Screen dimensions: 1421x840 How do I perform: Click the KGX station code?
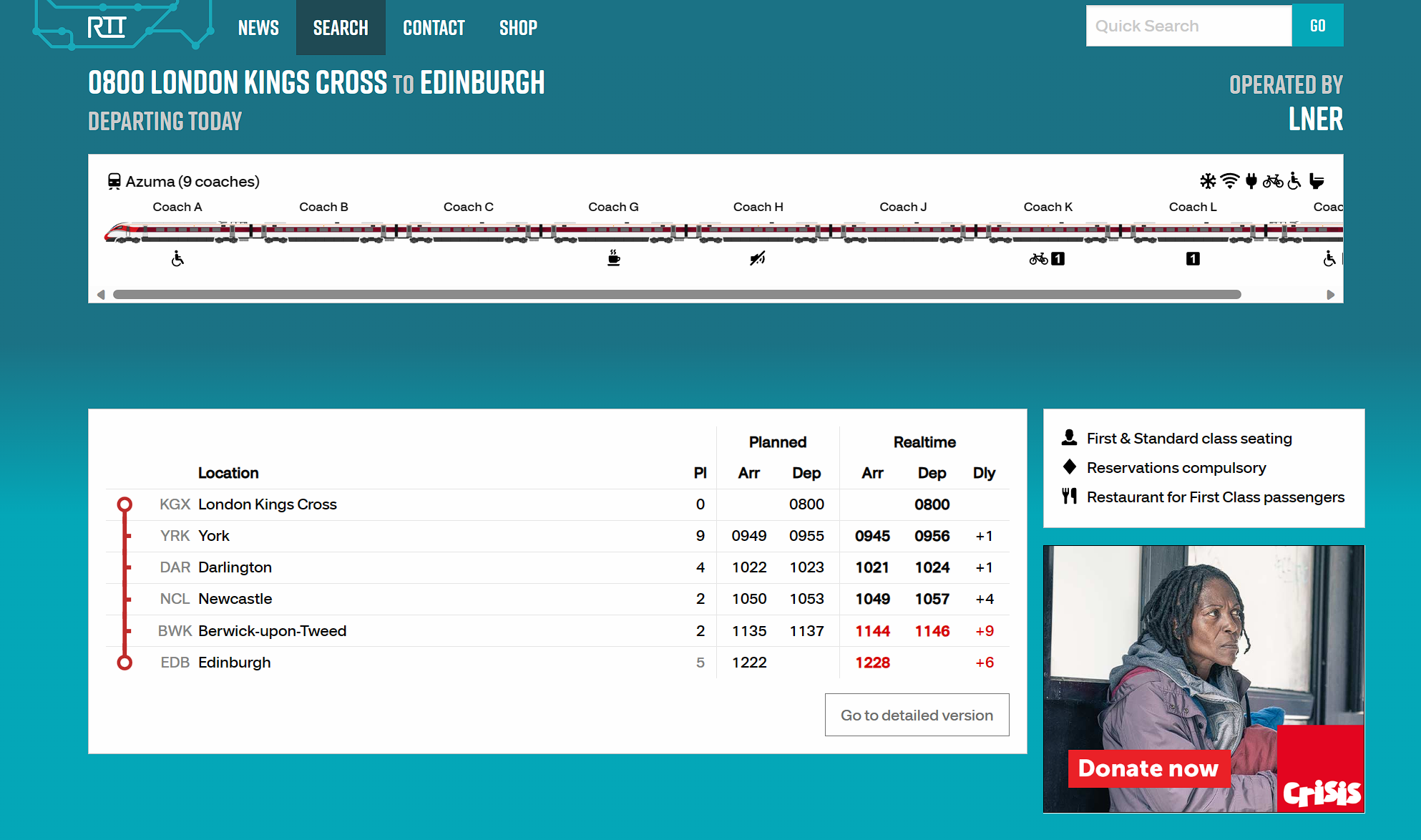click(x=175, y=504)
